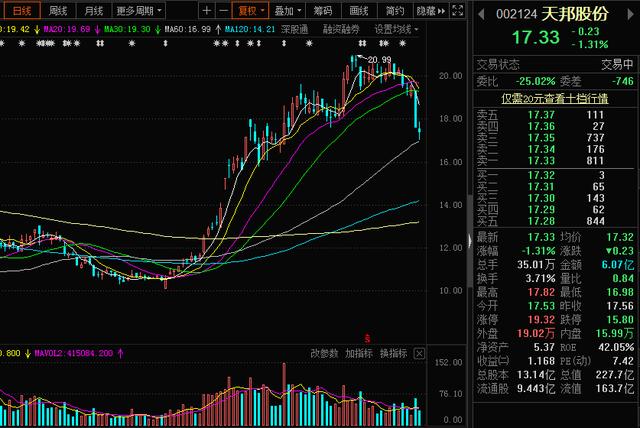This screenshot has height=428, width=640.
Task: Click the 外盘 value 19.02万
Action: [536, 333]
